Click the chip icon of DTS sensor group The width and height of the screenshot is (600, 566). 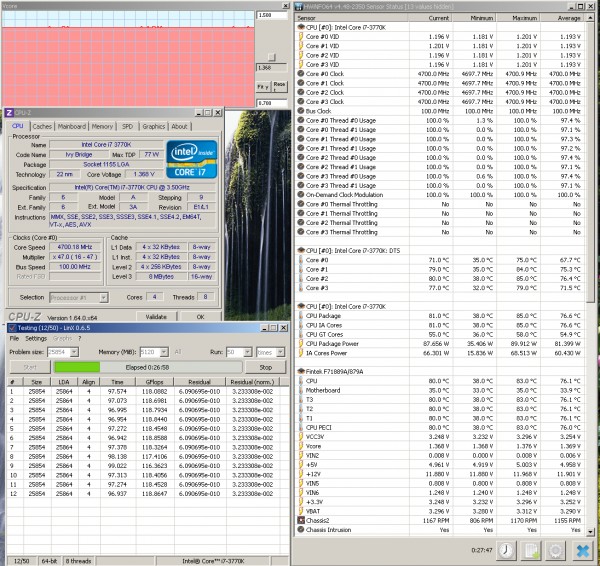301,251
